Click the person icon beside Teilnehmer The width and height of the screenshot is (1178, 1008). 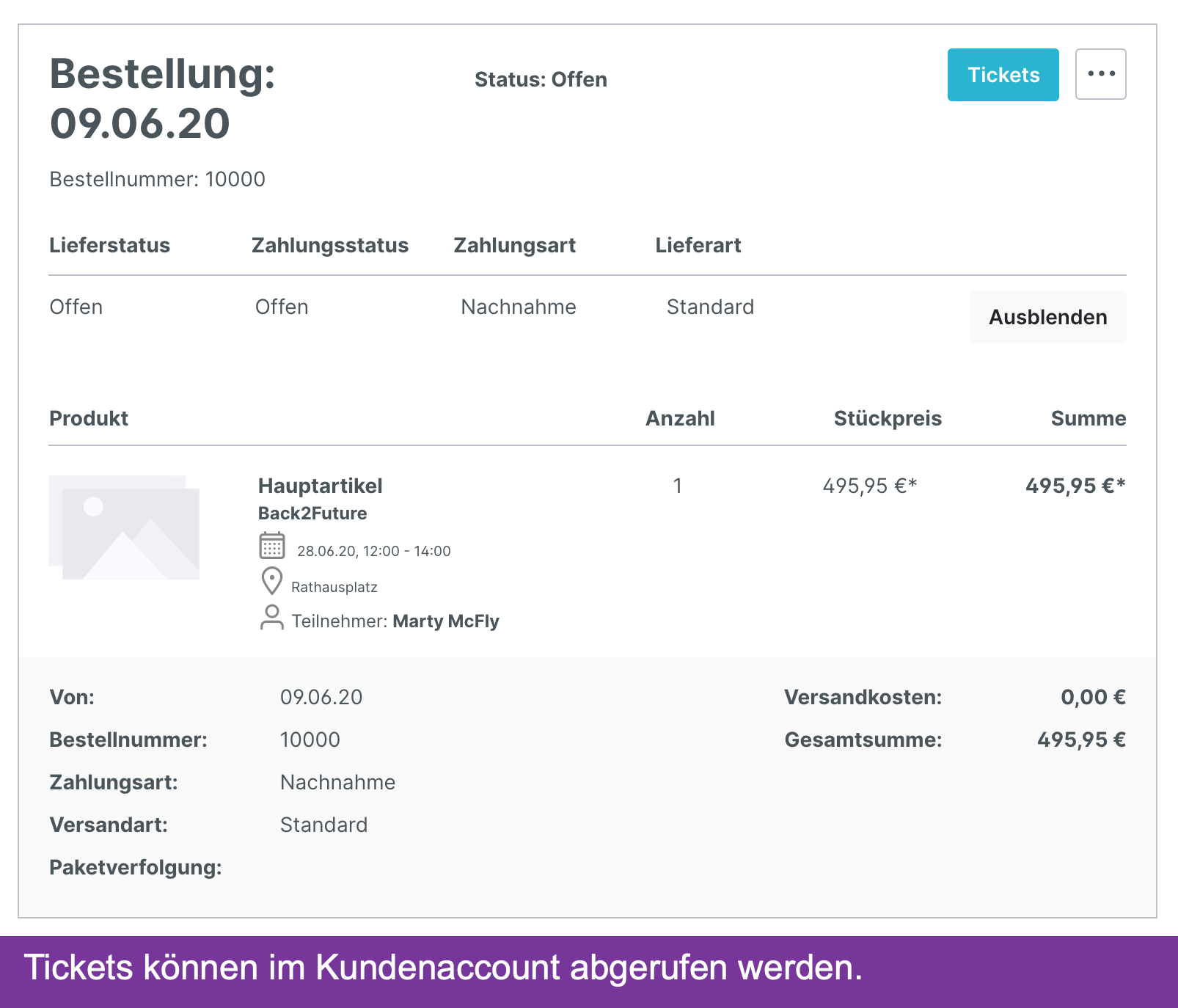[x=272, y=617]
